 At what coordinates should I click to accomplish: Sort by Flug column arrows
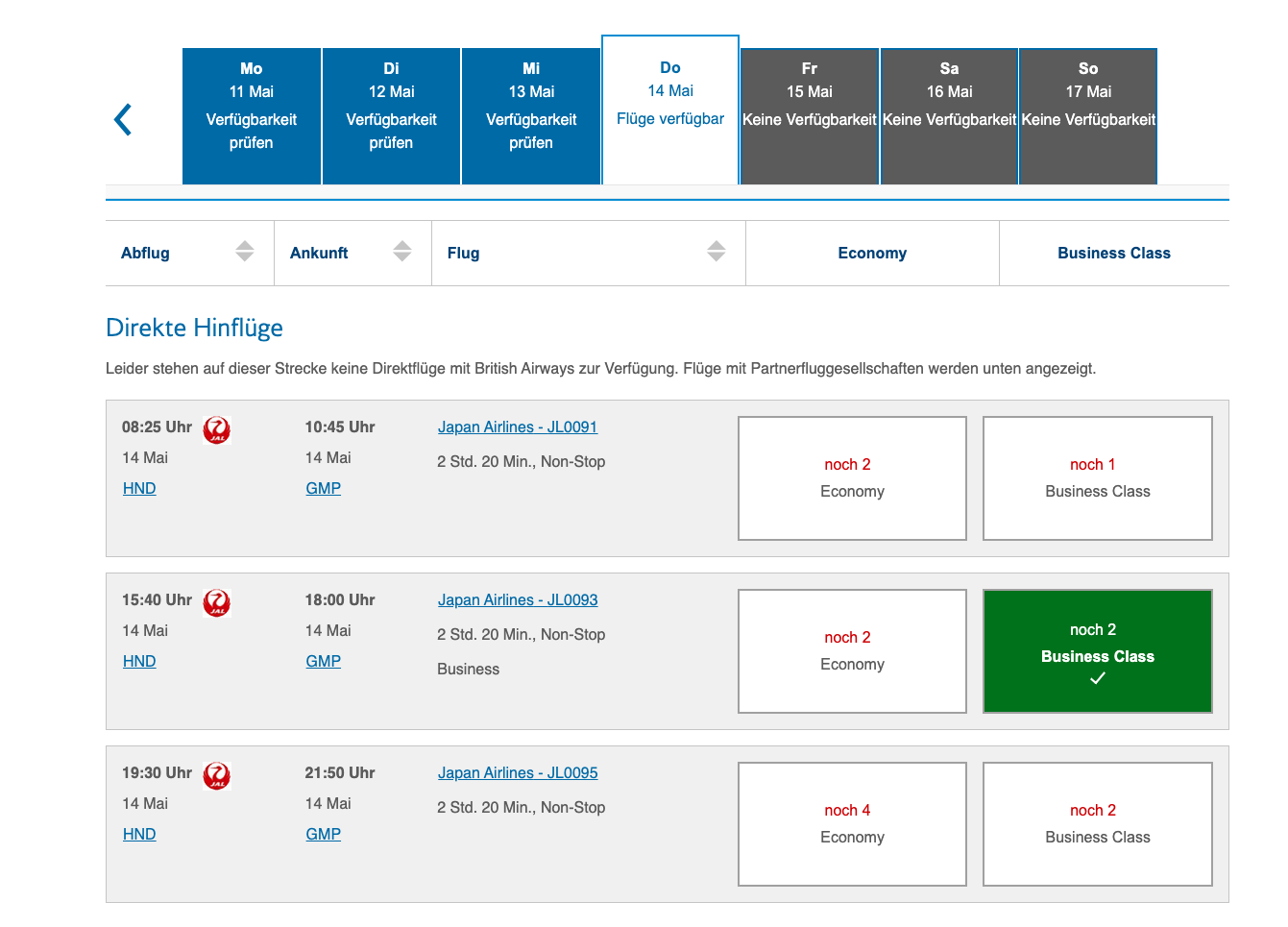click(x=717, y=252)
